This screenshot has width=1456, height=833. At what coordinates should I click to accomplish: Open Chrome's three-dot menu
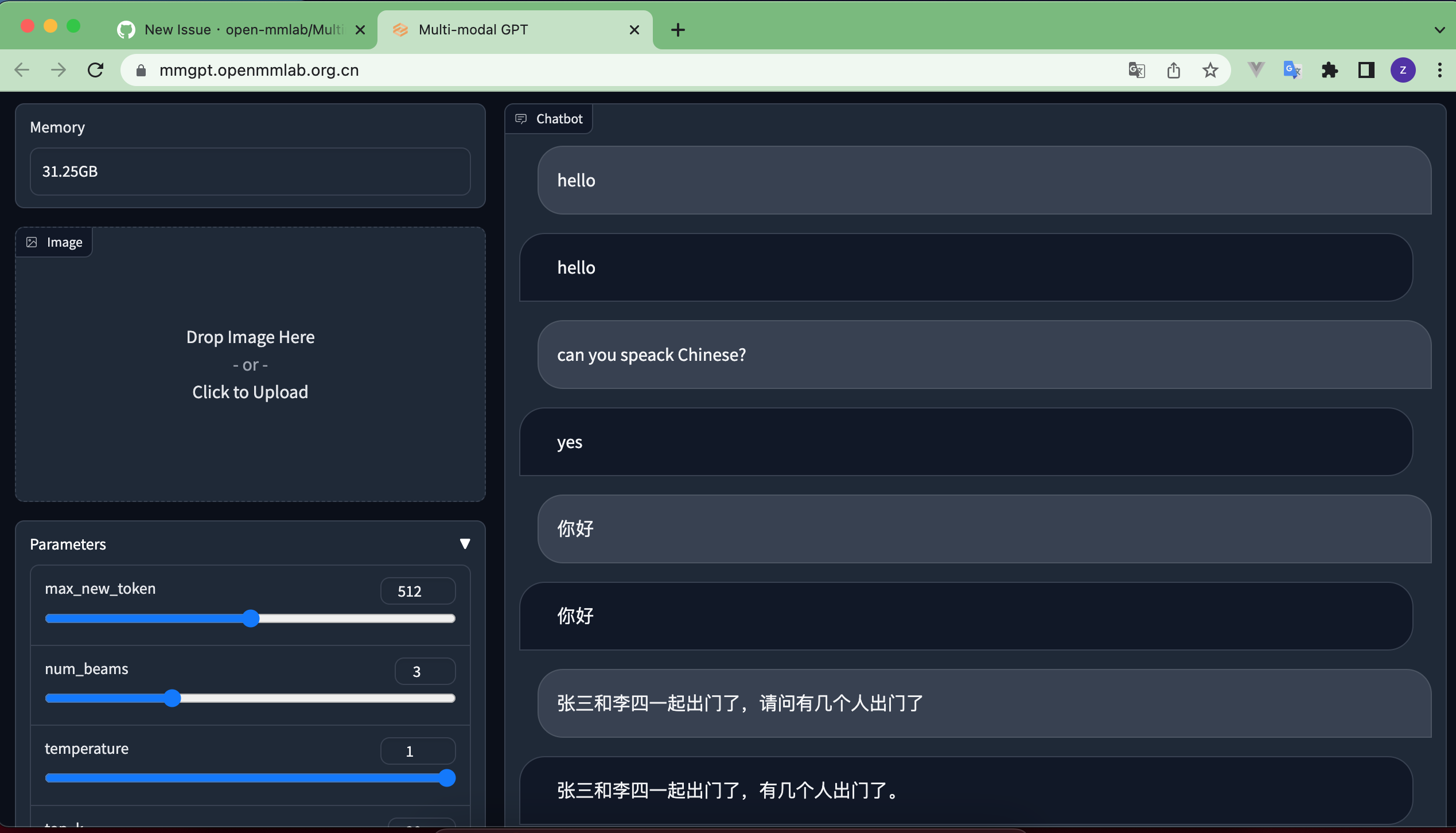coord(1441,70)
